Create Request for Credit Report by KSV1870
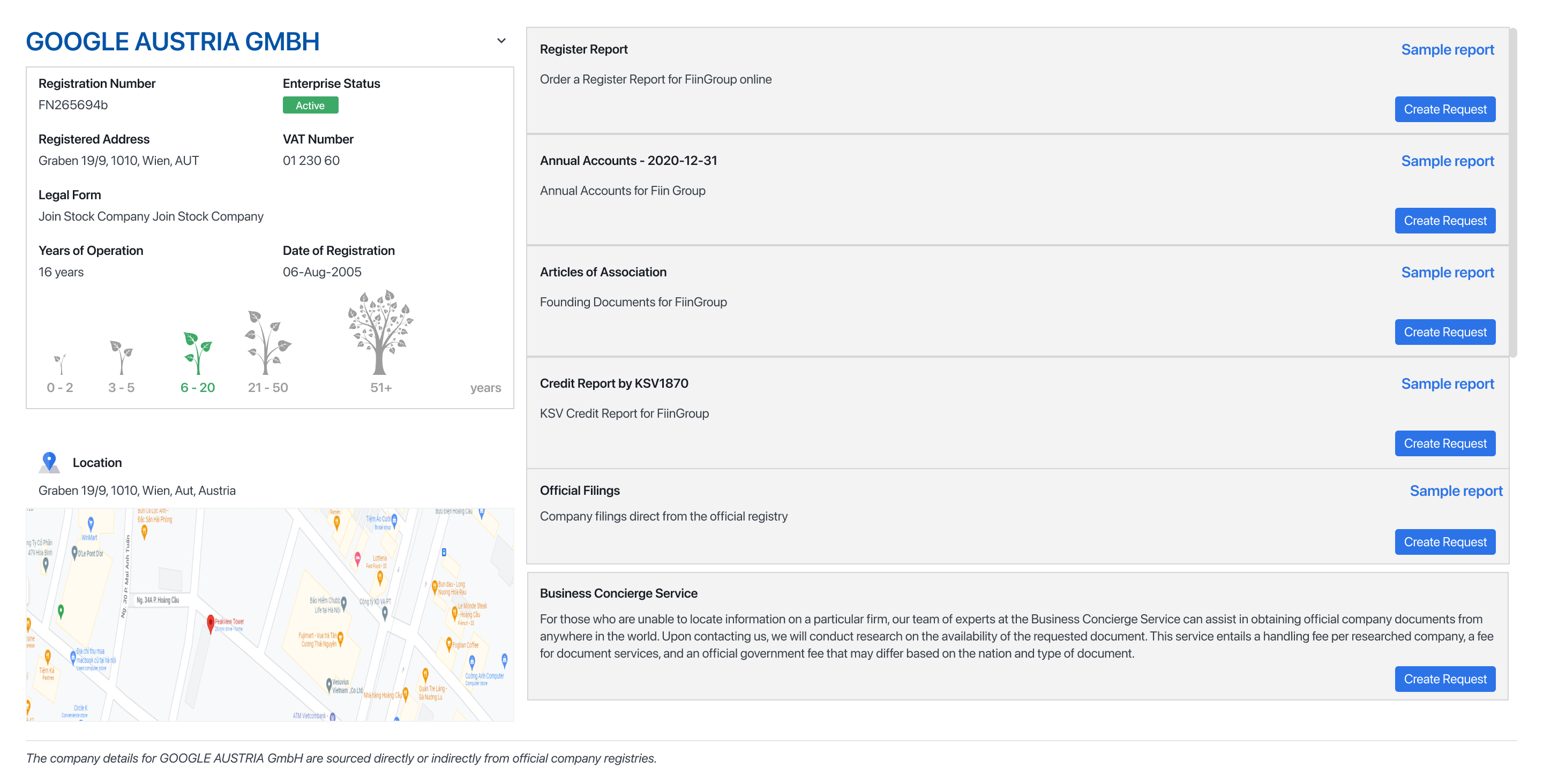Screen dimensions: 1543x784 pyautogui.click(x=1444, y=444)
